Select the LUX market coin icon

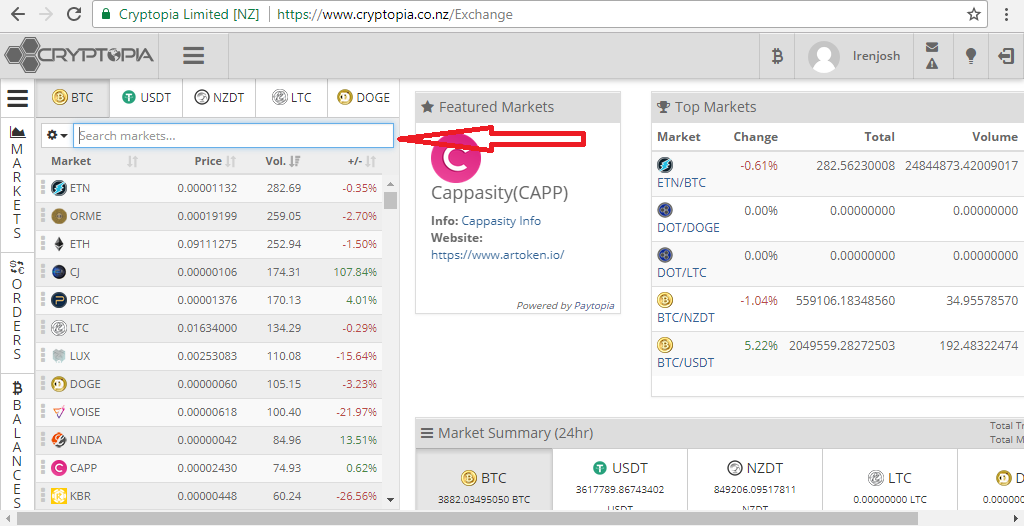(59, 356)
